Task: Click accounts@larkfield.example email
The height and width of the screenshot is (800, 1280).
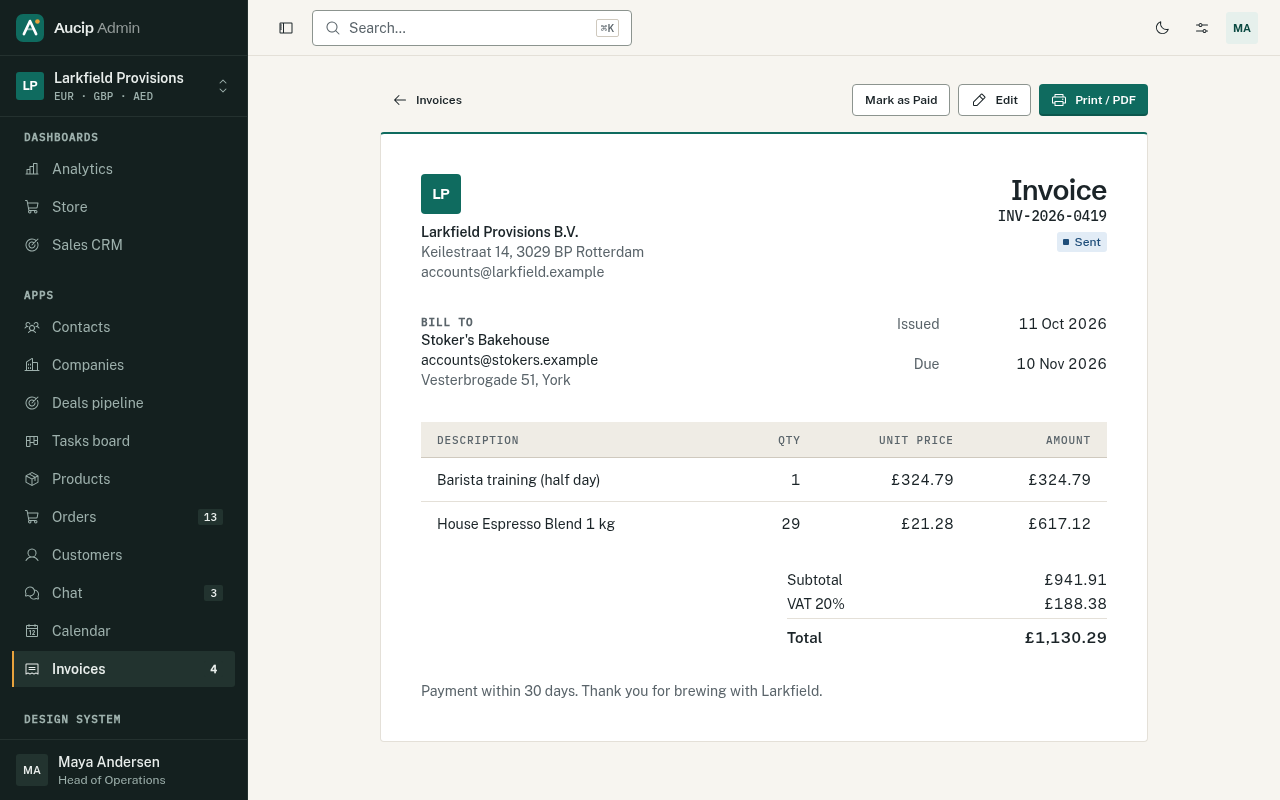Action: coord(512,272)
